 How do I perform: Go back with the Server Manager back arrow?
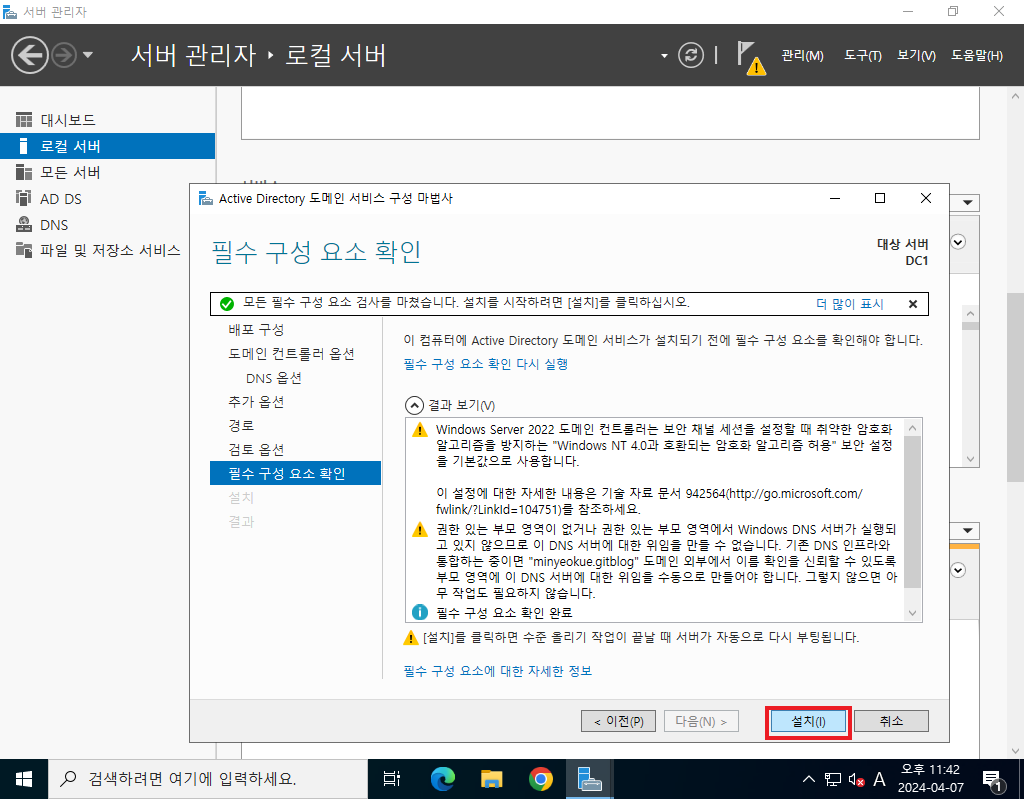click(x=29, y=55)
